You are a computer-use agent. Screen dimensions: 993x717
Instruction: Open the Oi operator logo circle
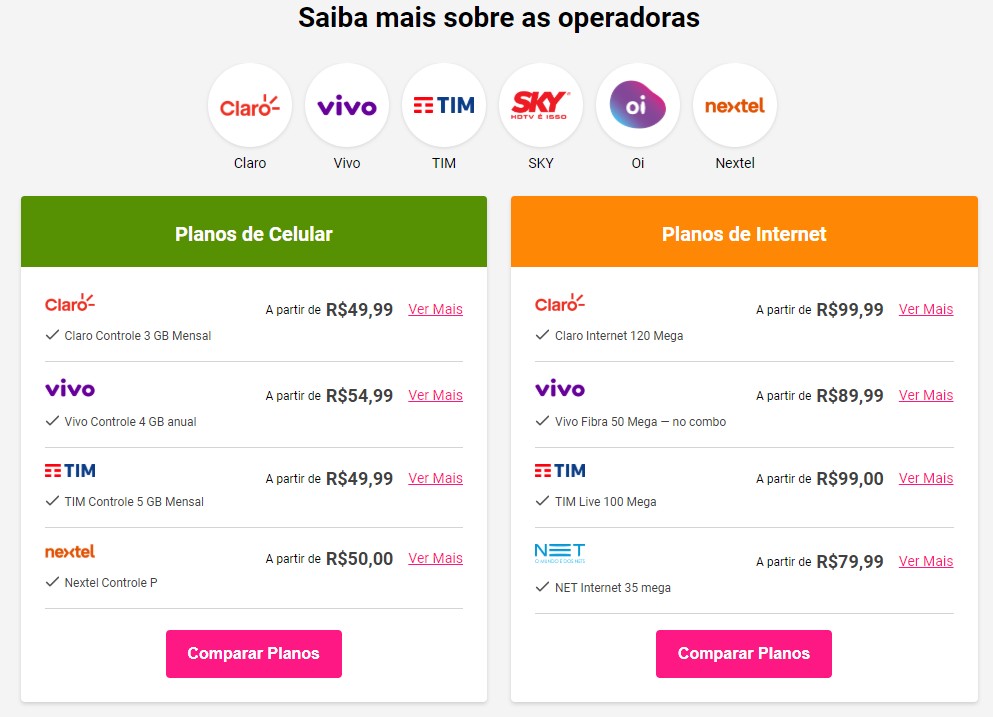pos(638,106)
